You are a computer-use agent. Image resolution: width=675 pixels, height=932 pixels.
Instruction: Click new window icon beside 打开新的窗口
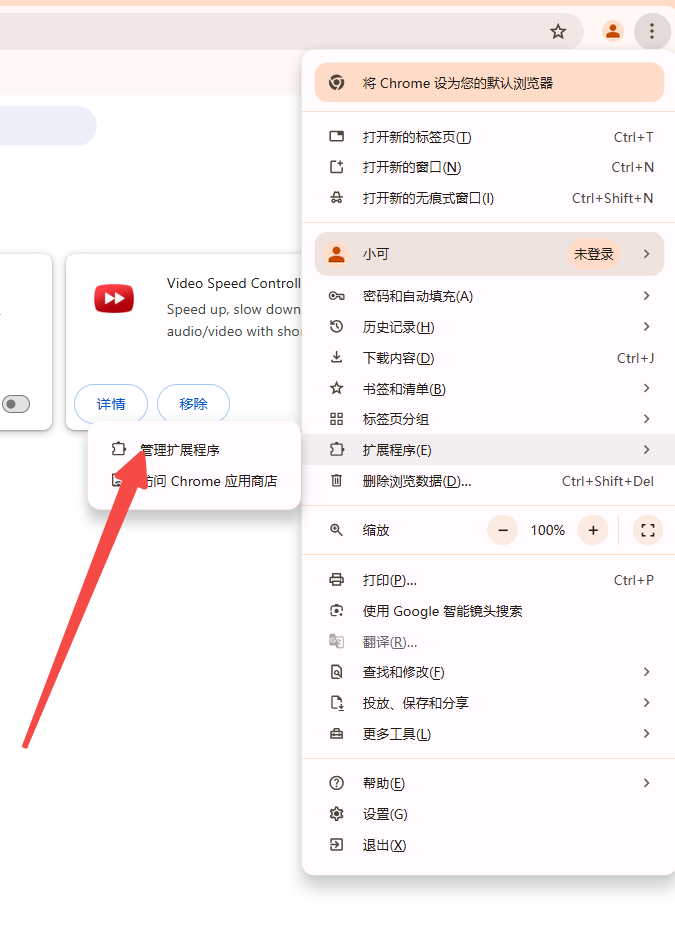pyautogui.click(x=336, y=167)
